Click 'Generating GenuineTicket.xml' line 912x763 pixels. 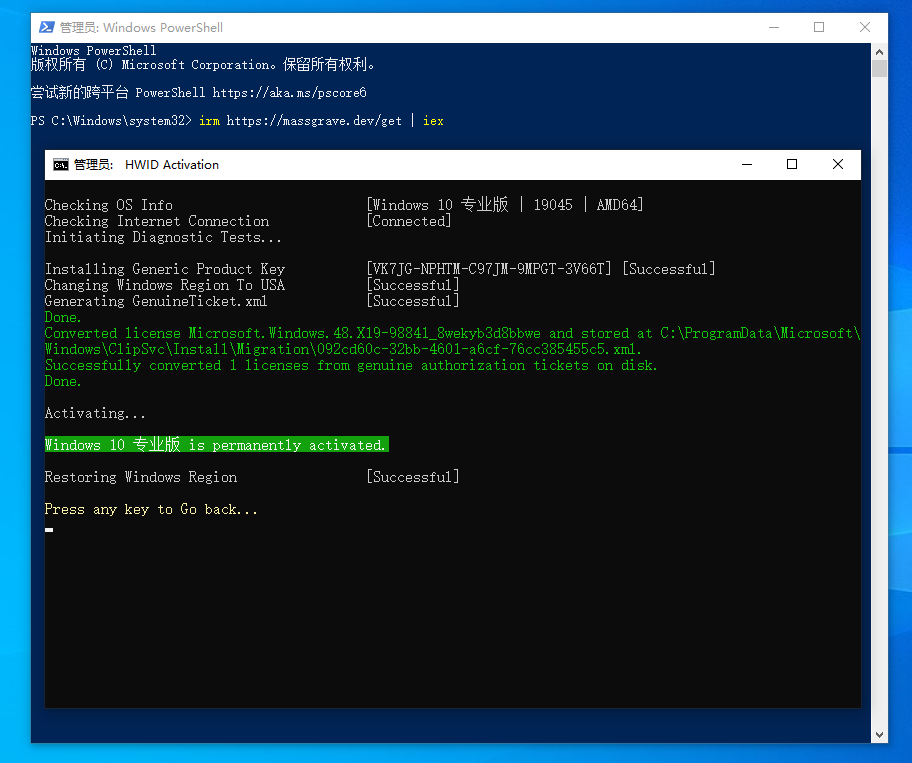156,301
